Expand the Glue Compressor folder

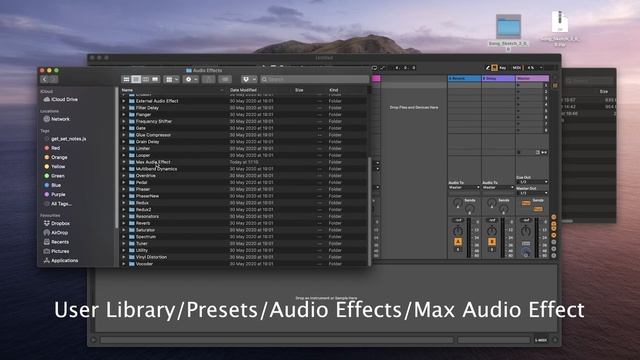124,135
